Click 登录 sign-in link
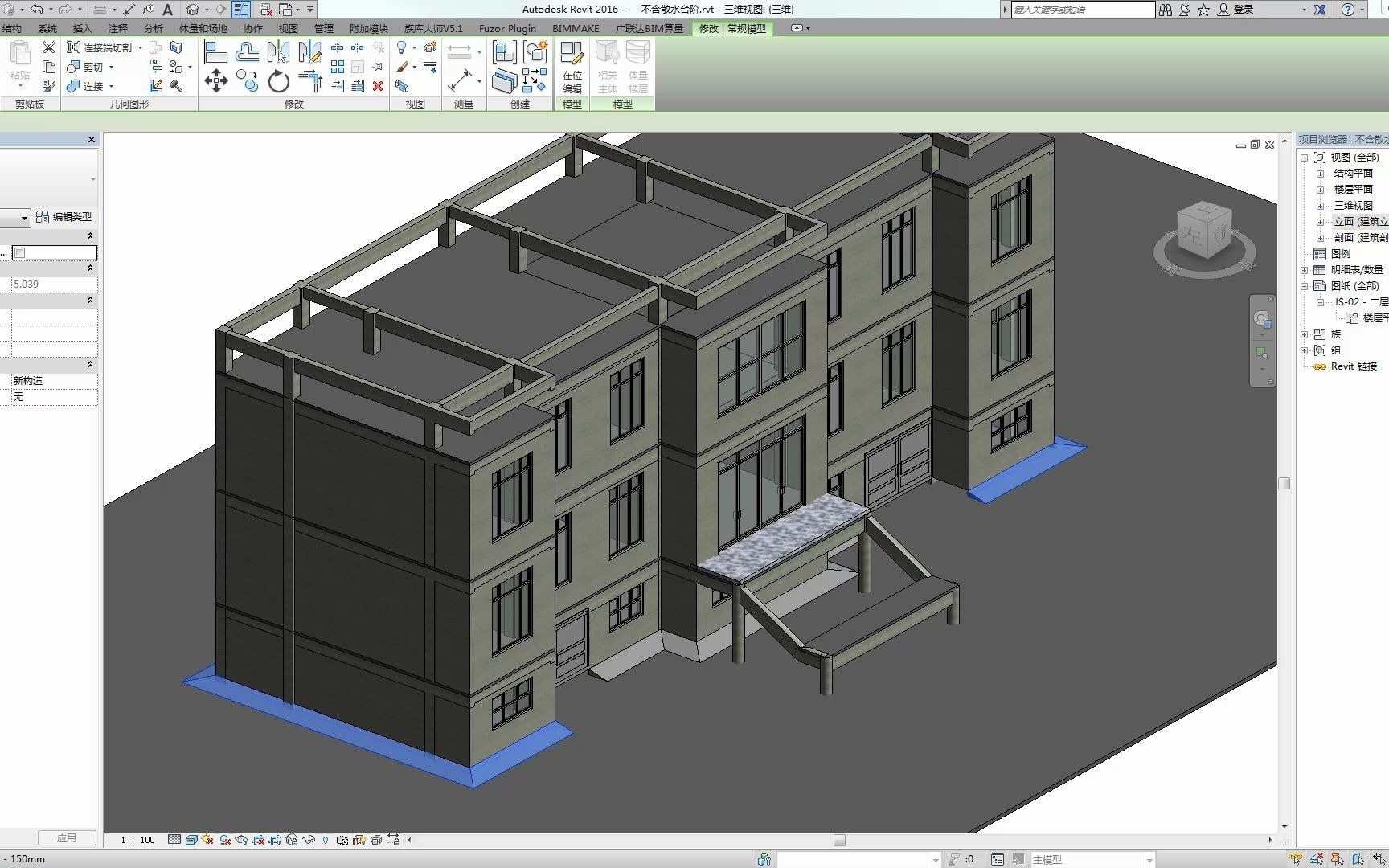Viewport: 1389px width, 868px height. [x=1244, y=10]
